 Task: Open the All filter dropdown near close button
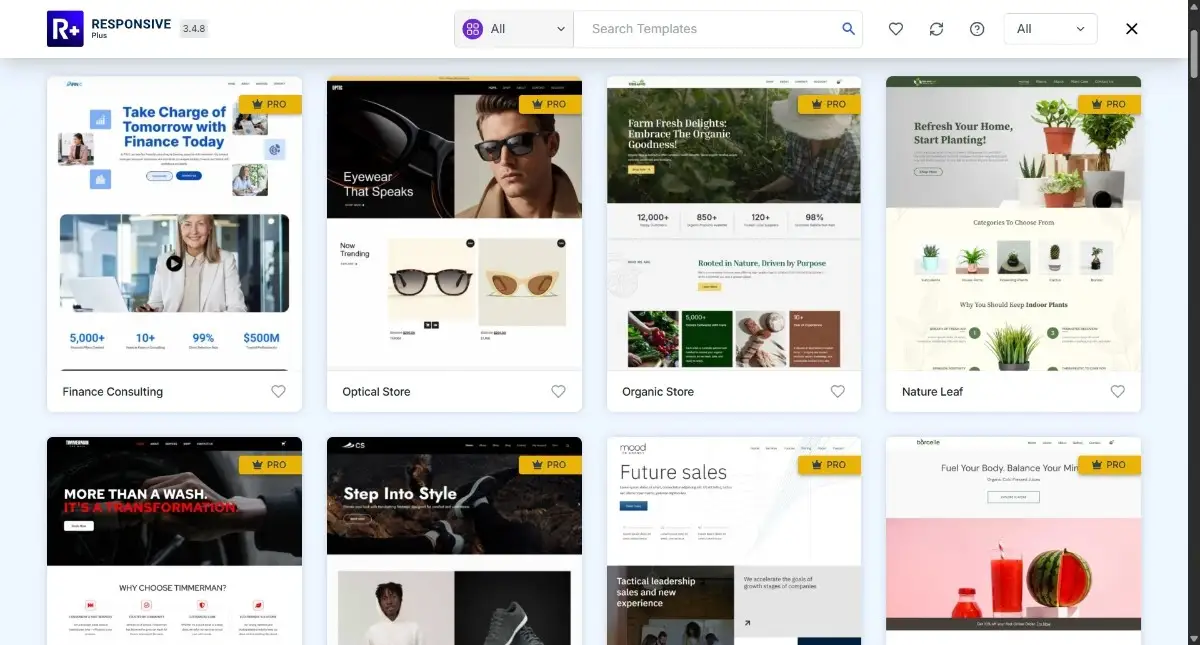[1050, 29]
